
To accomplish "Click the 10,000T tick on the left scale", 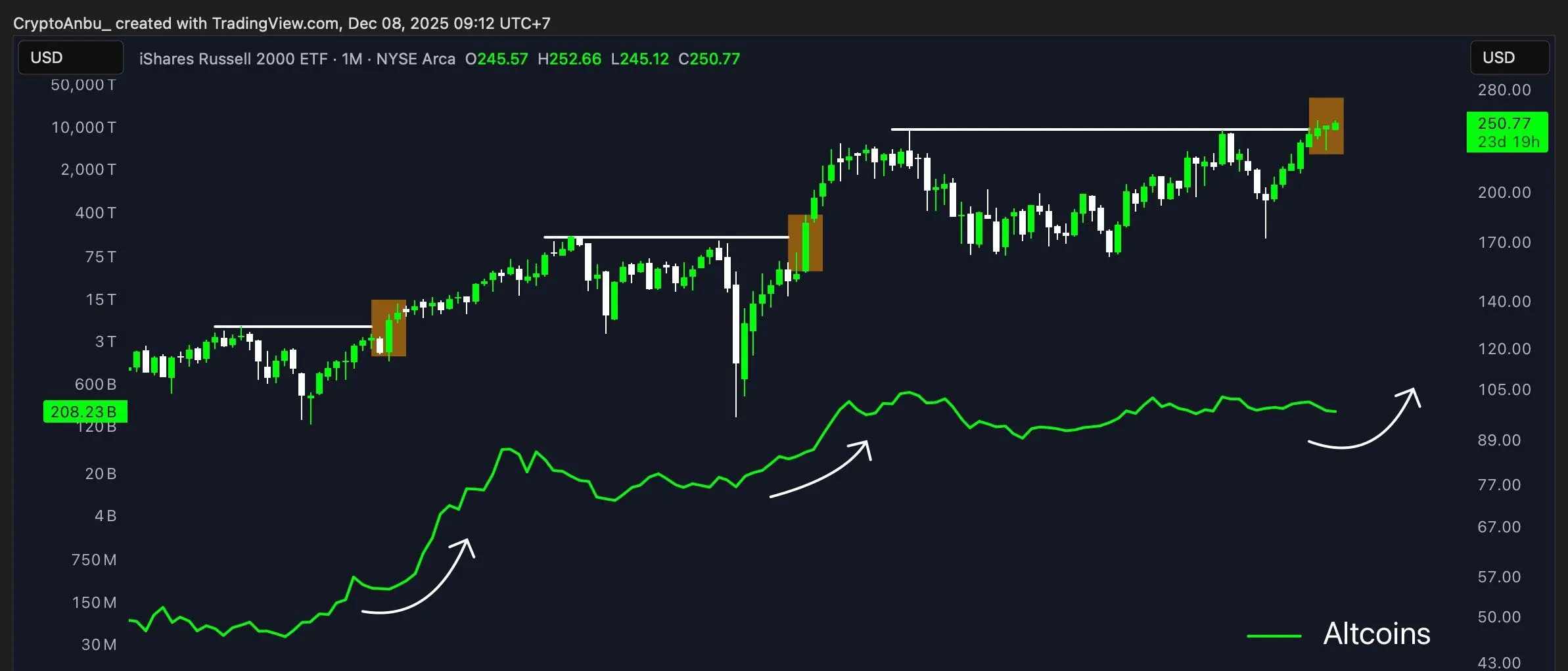I will click(x=83, y=127).
